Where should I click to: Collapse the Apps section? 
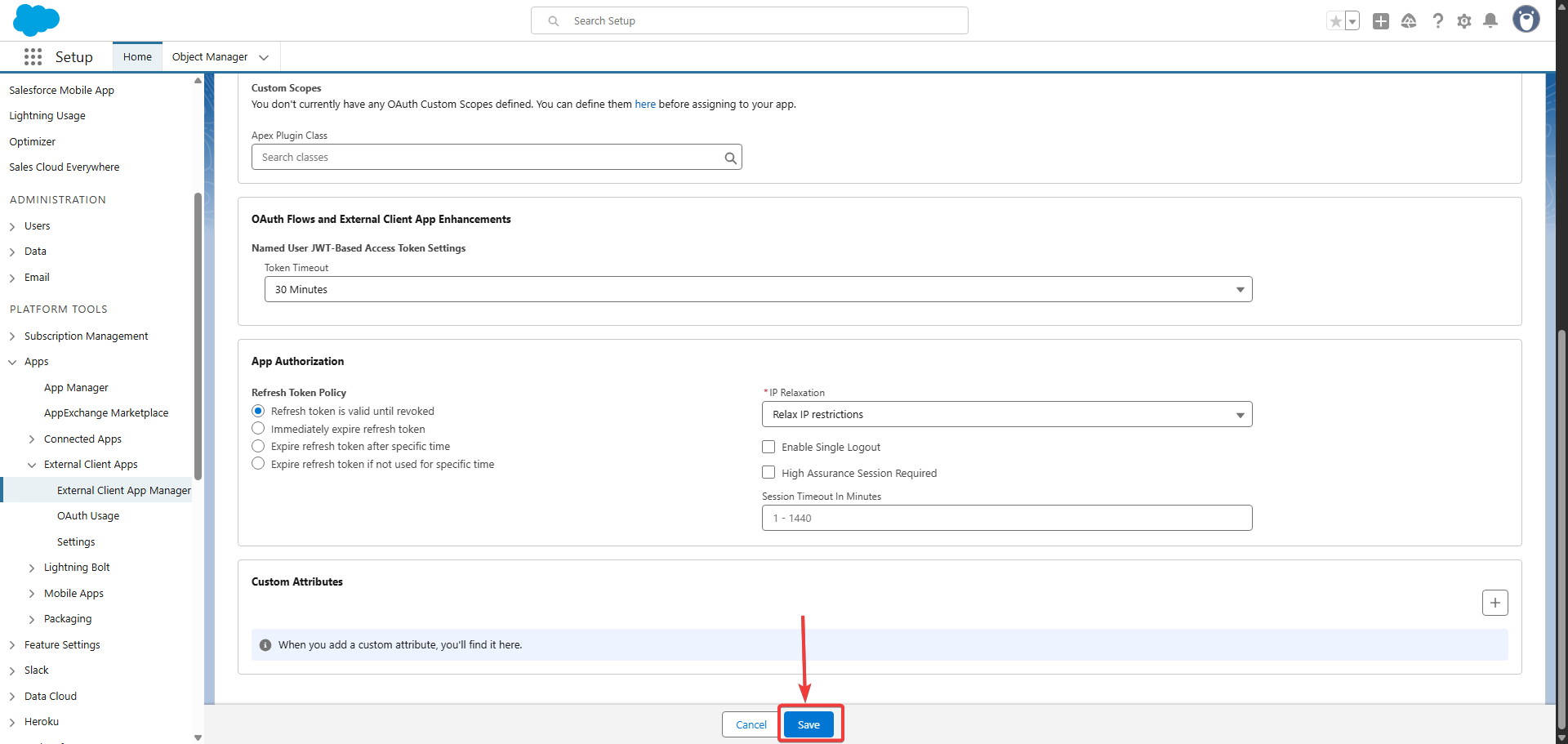point(12,362)
